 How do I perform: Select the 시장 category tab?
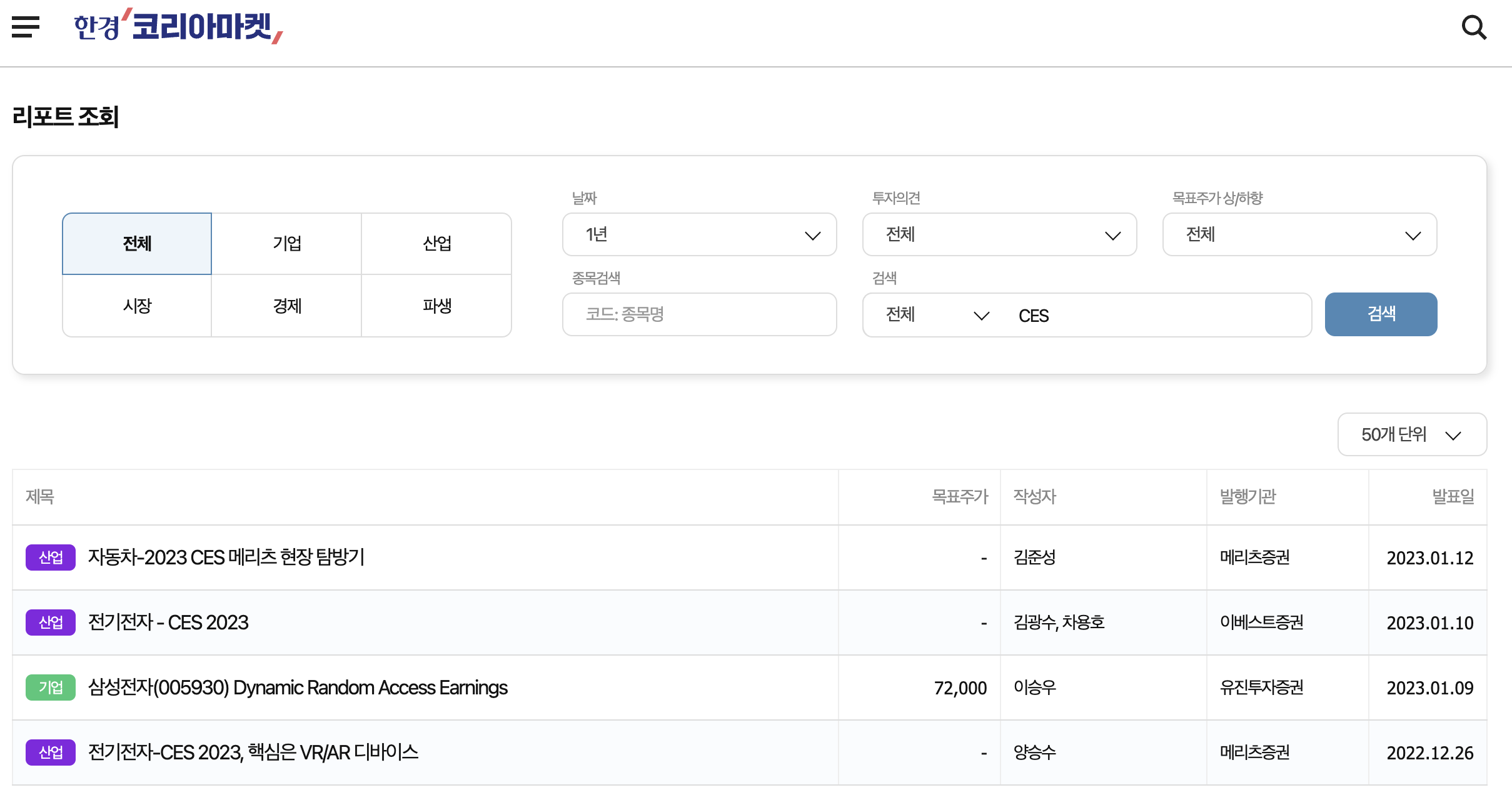137,306
